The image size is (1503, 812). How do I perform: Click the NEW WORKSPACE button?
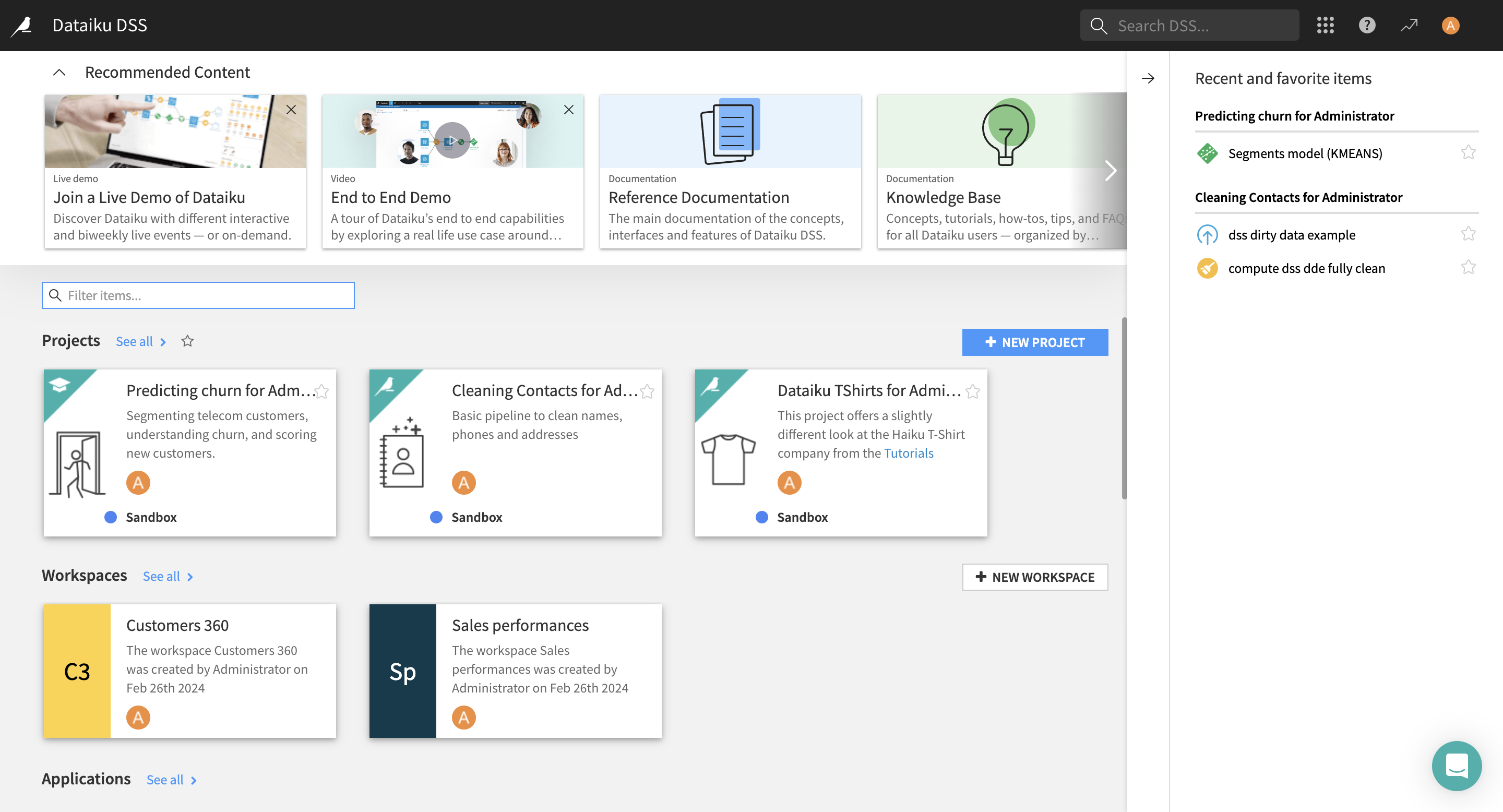coord(1034,577)
